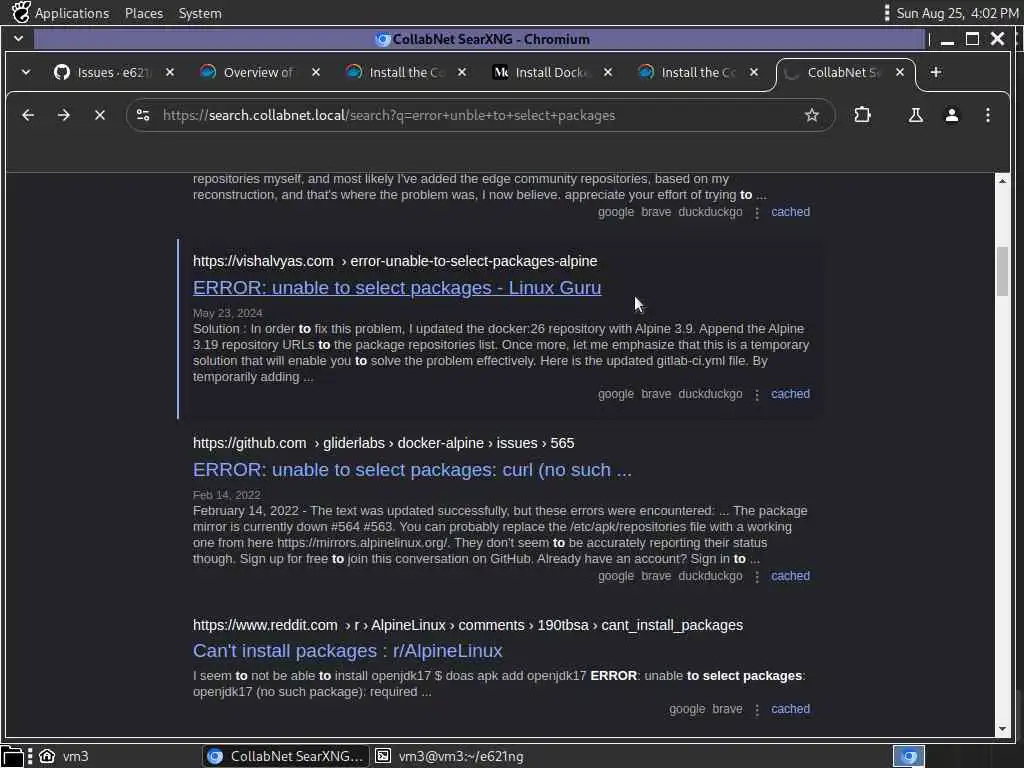Expand the tab search dropdown arrow

click(x=25, y=72)
